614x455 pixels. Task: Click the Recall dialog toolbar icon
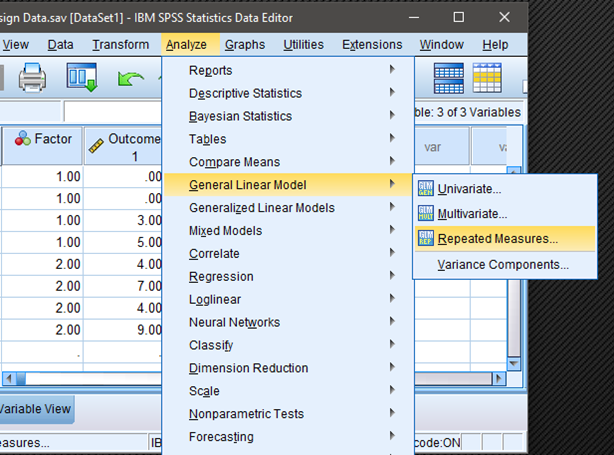[81, 78]
